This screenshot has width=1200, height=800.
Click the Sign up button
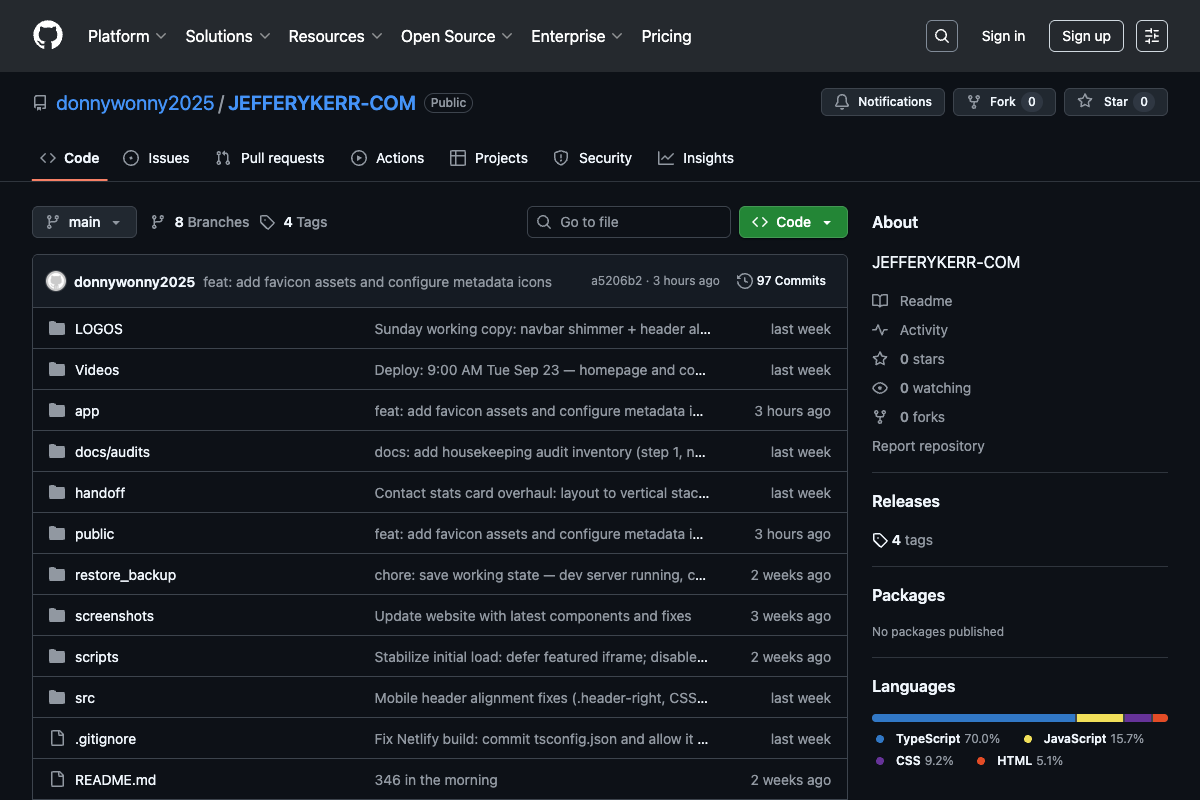1086,36
